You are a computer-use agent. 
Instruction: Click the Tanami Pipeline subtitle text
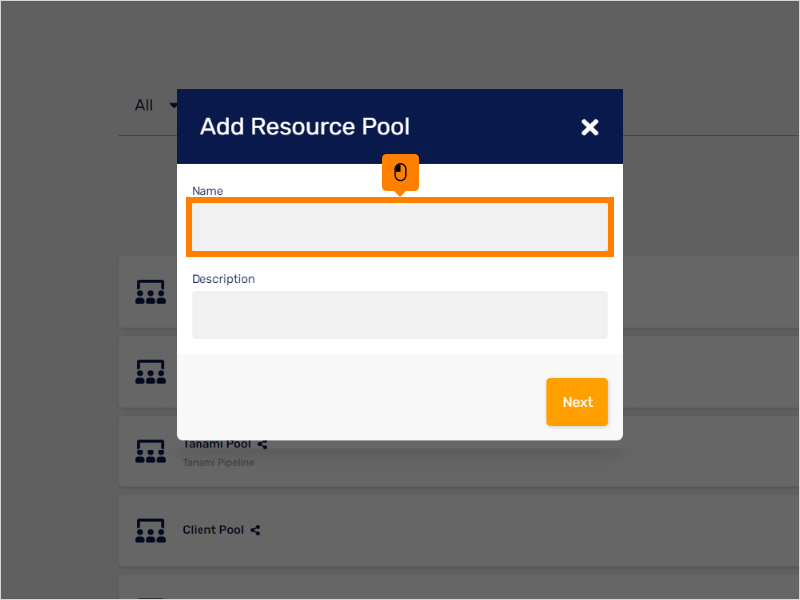(220, 462)
